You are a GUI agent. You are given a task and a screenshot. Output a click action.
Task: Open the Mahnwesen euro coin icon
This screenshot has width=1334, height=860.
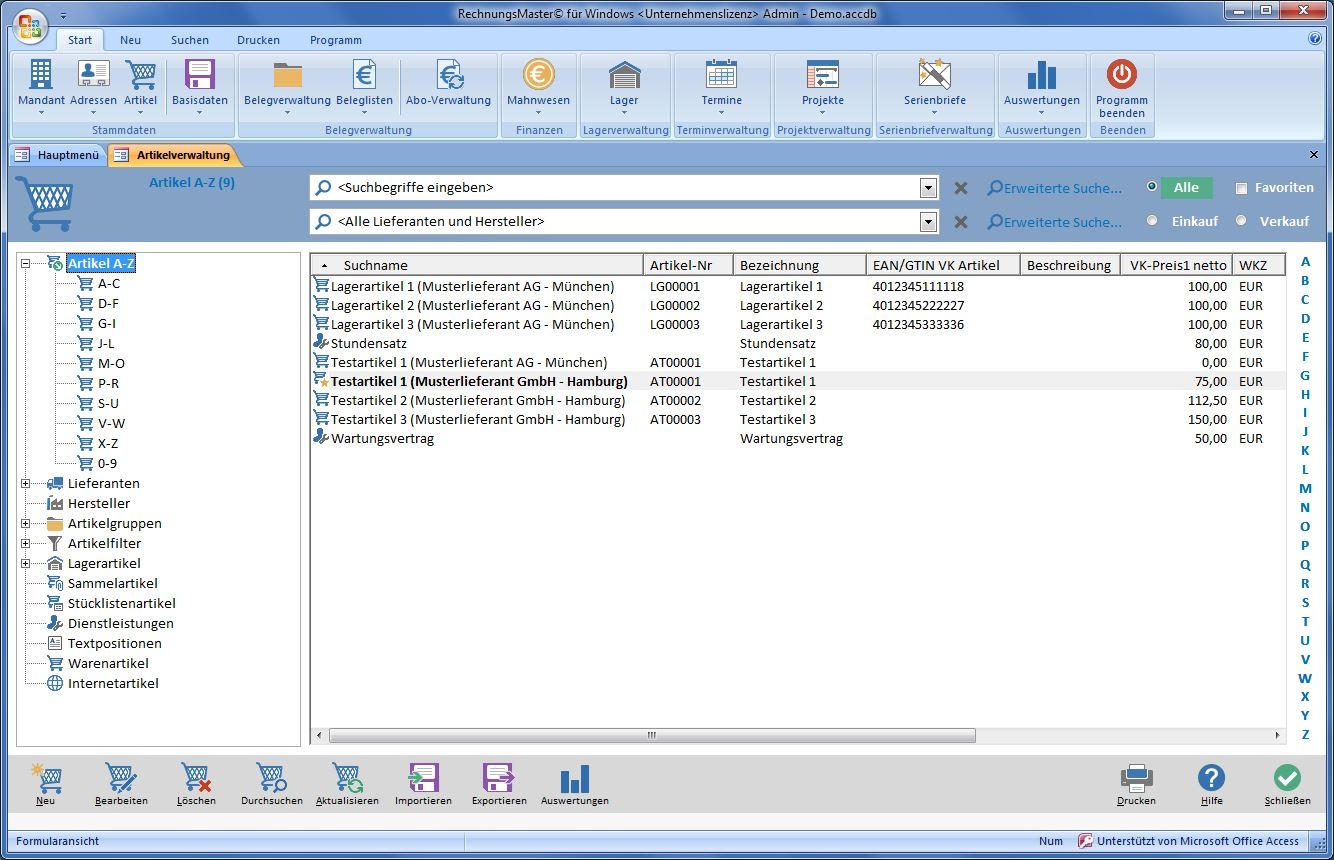[538, 76]
